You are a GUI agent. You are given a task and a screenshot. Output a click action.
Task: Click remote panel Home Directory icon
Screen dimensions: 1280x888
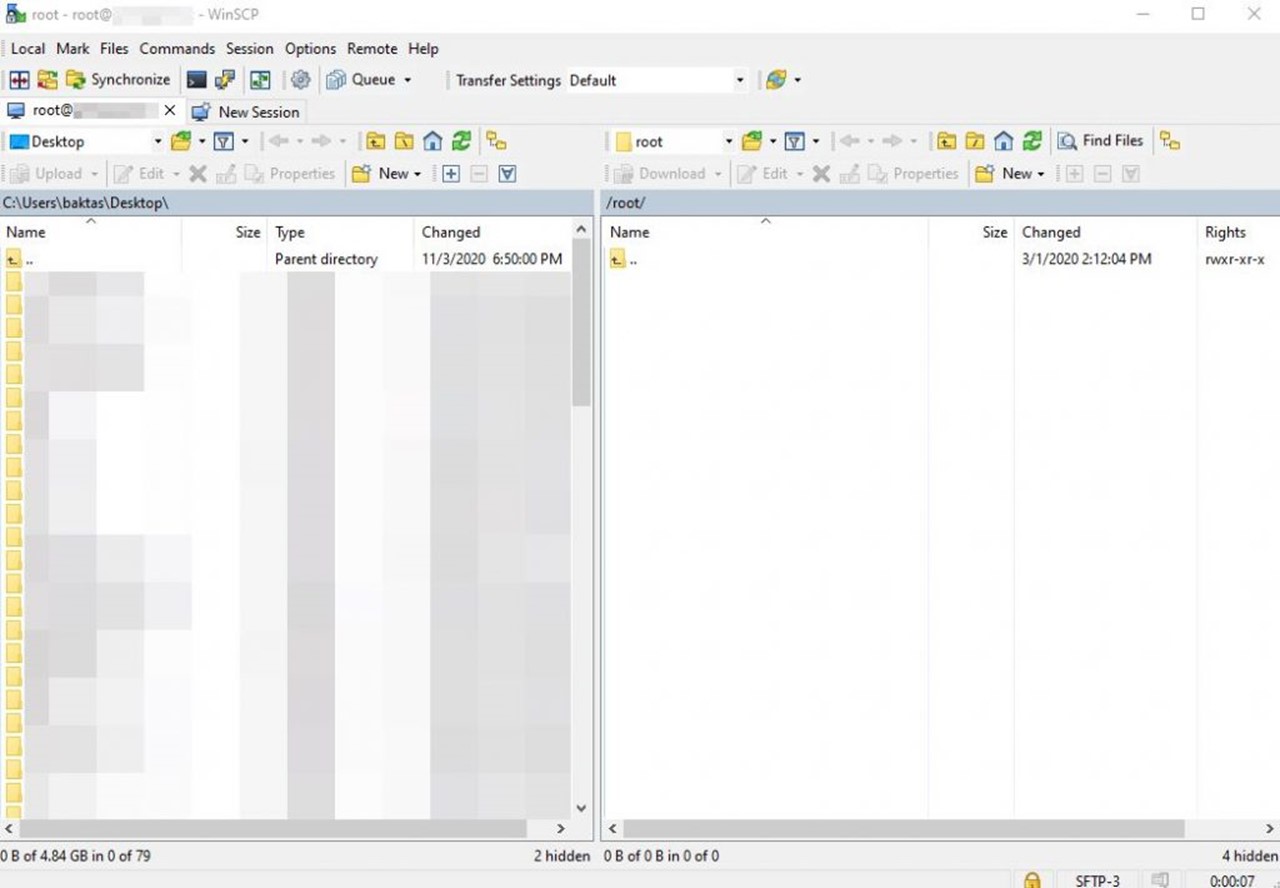click(x=1004, y=141)
